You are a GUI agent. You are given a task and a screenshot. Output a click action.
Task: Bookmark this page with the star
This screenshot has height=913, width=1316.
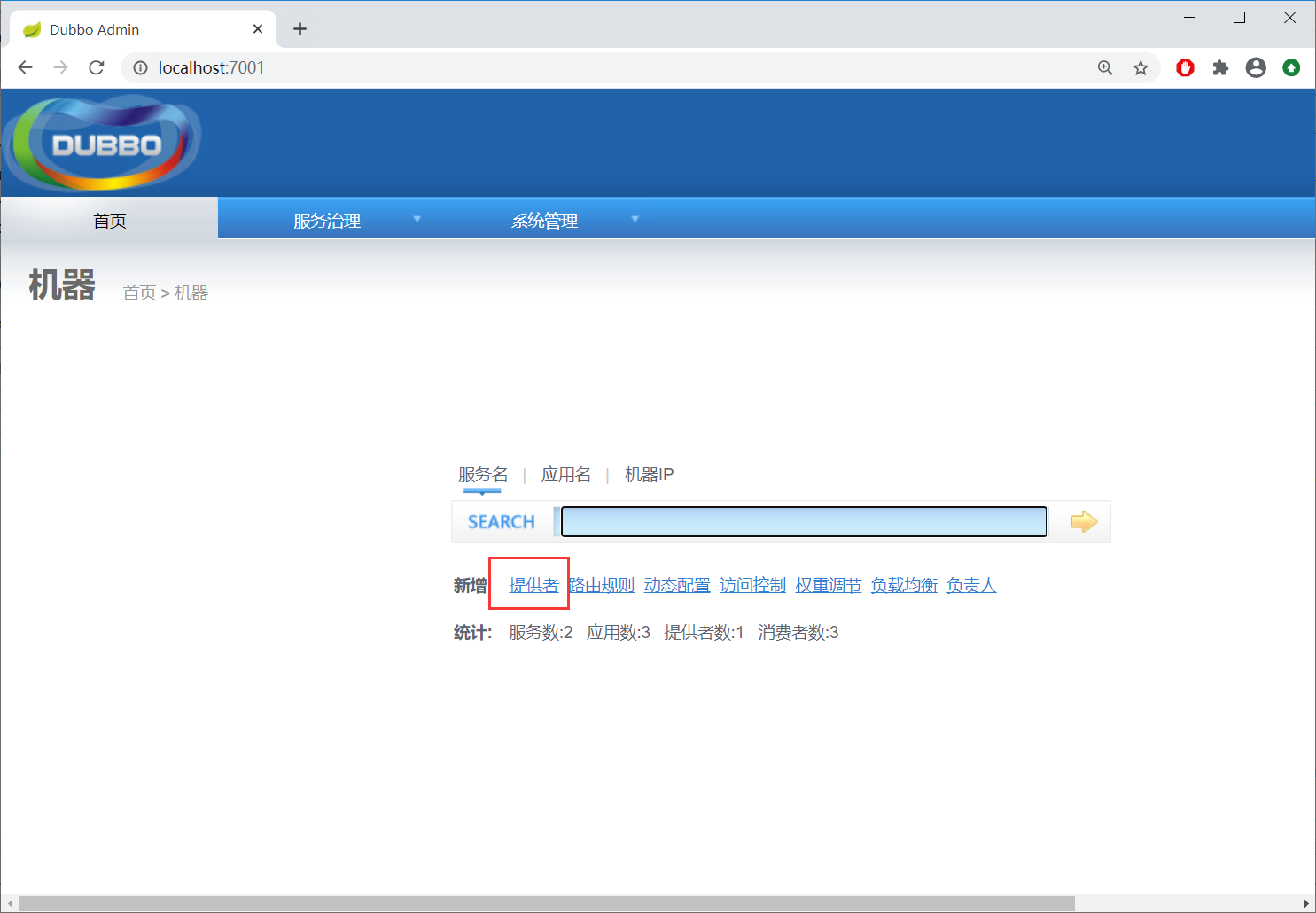click(x=1141, y=67)
